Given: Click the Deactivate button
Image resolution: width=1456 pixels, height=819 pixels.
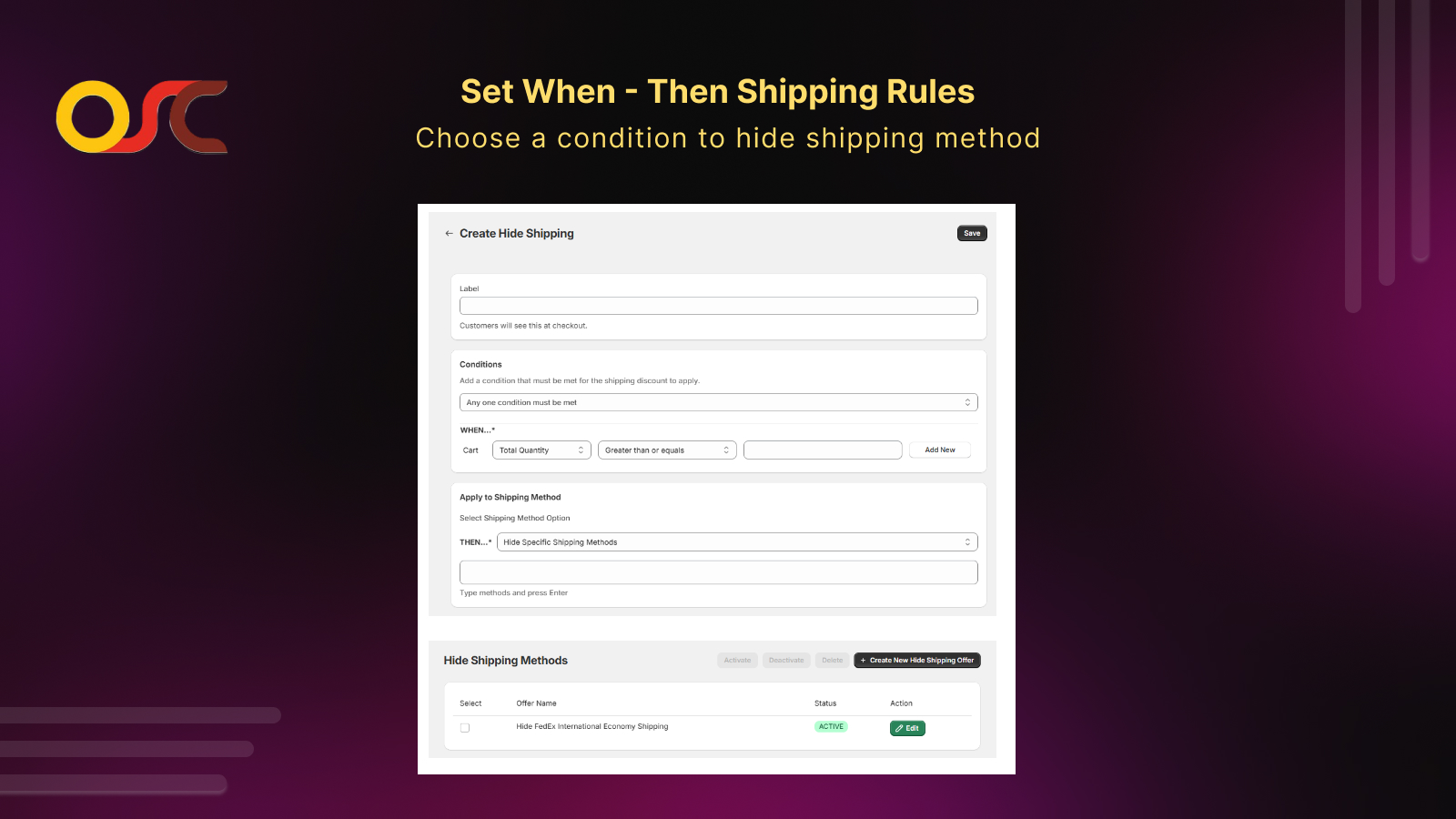Looking at the screenshot, I should 785,660.
